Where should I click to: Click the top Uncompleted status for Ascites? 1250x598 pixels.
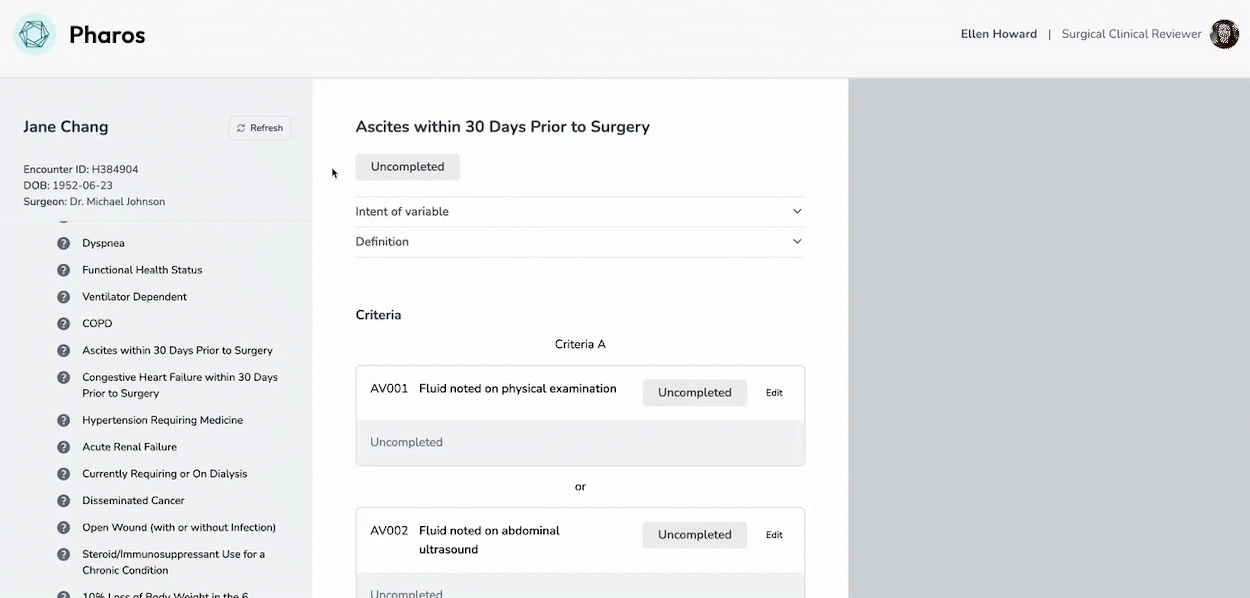coord(407,167)
